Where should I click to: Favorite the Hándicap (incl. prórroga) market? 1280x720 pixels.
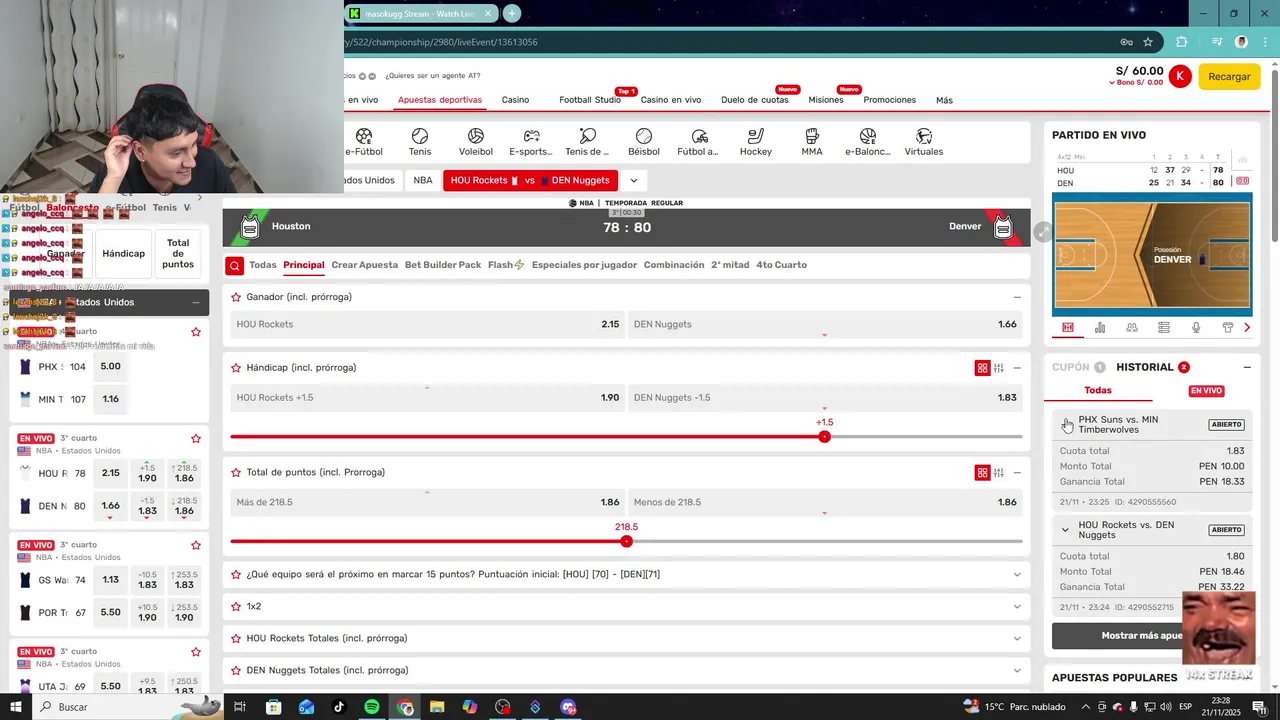tap(236, 368)
